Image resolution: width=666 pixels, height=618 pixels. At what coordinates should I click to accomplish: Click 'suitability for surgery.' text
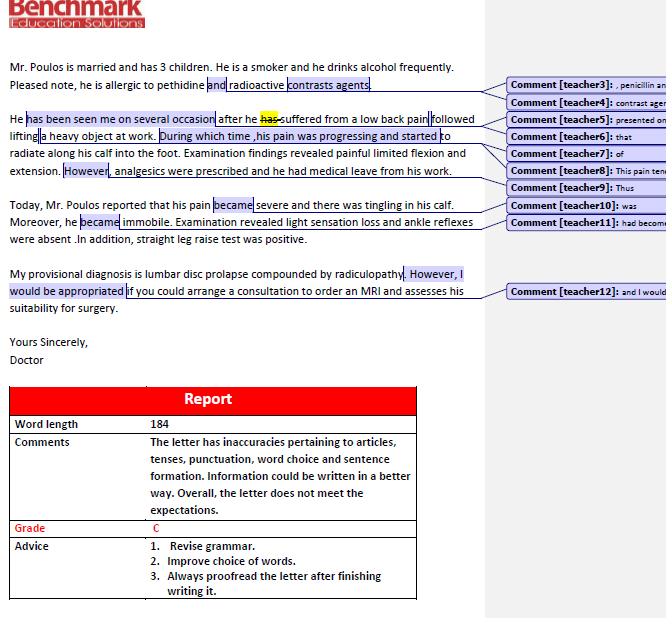[64, 308]
